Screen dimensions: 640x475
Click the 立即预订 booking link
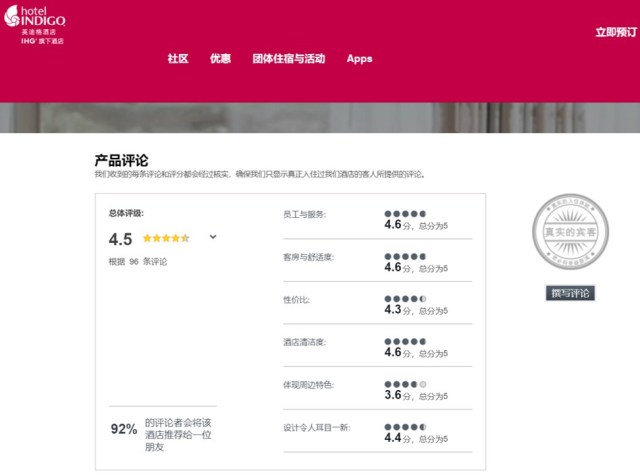coord(615,32)
